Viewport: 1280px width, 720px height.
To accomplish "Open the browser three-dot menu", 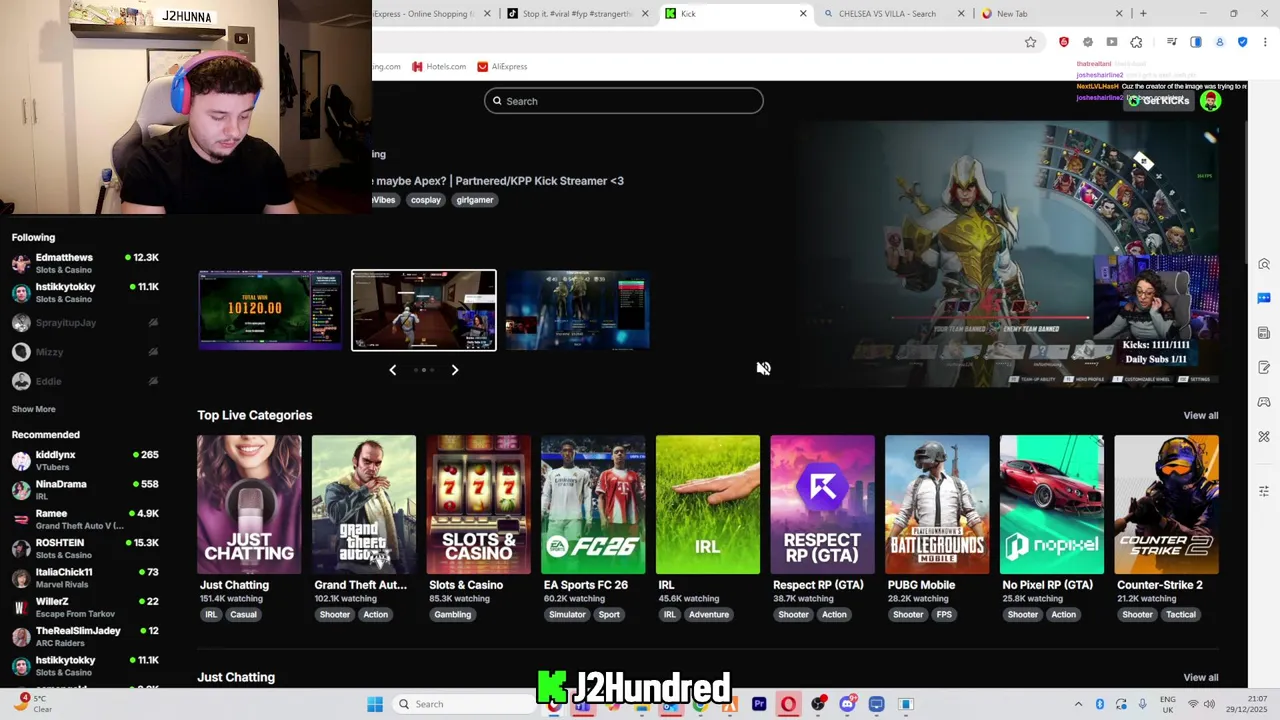I will 1265,42.
